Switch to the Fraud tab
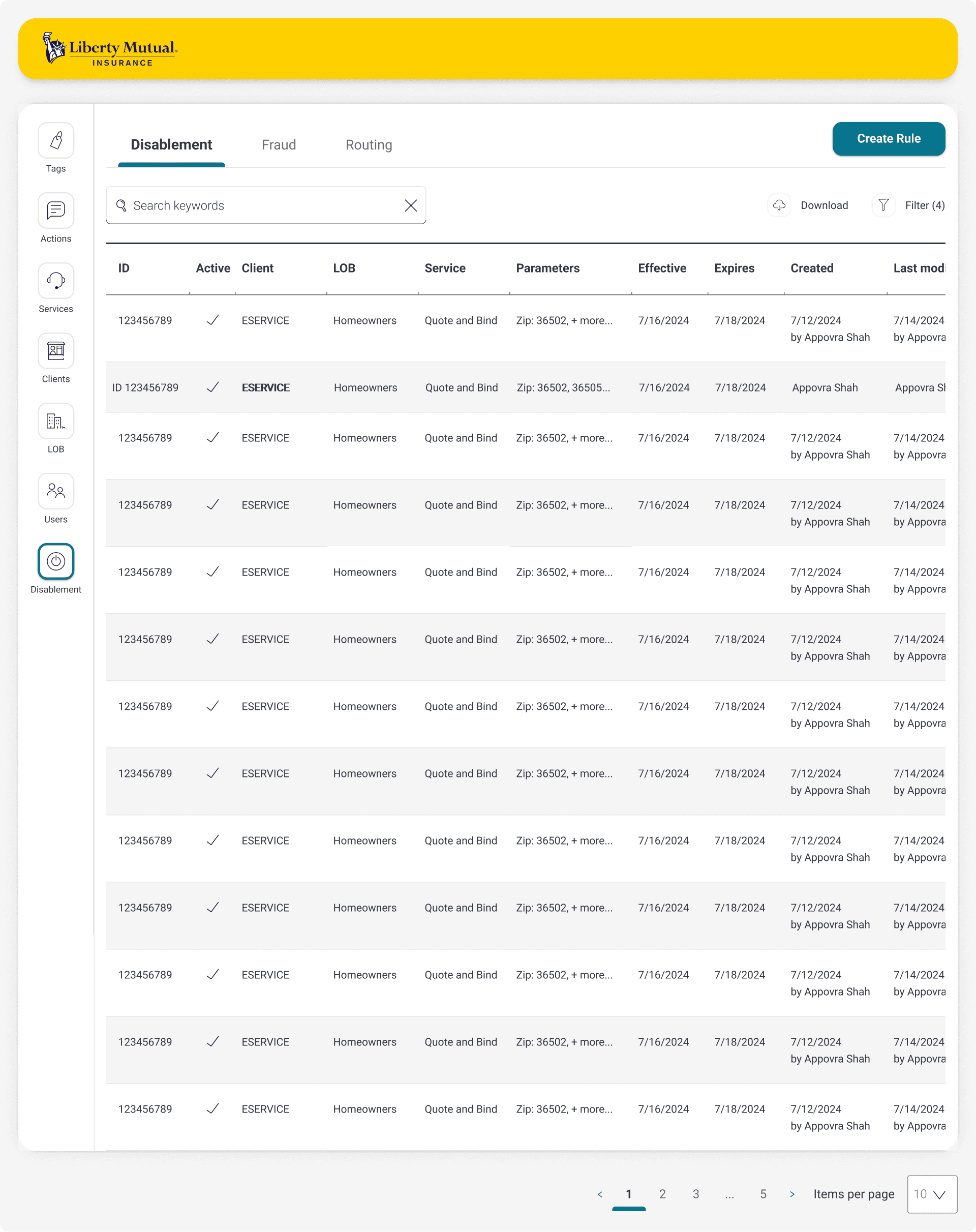976x1232 pixels. [279, 145]
